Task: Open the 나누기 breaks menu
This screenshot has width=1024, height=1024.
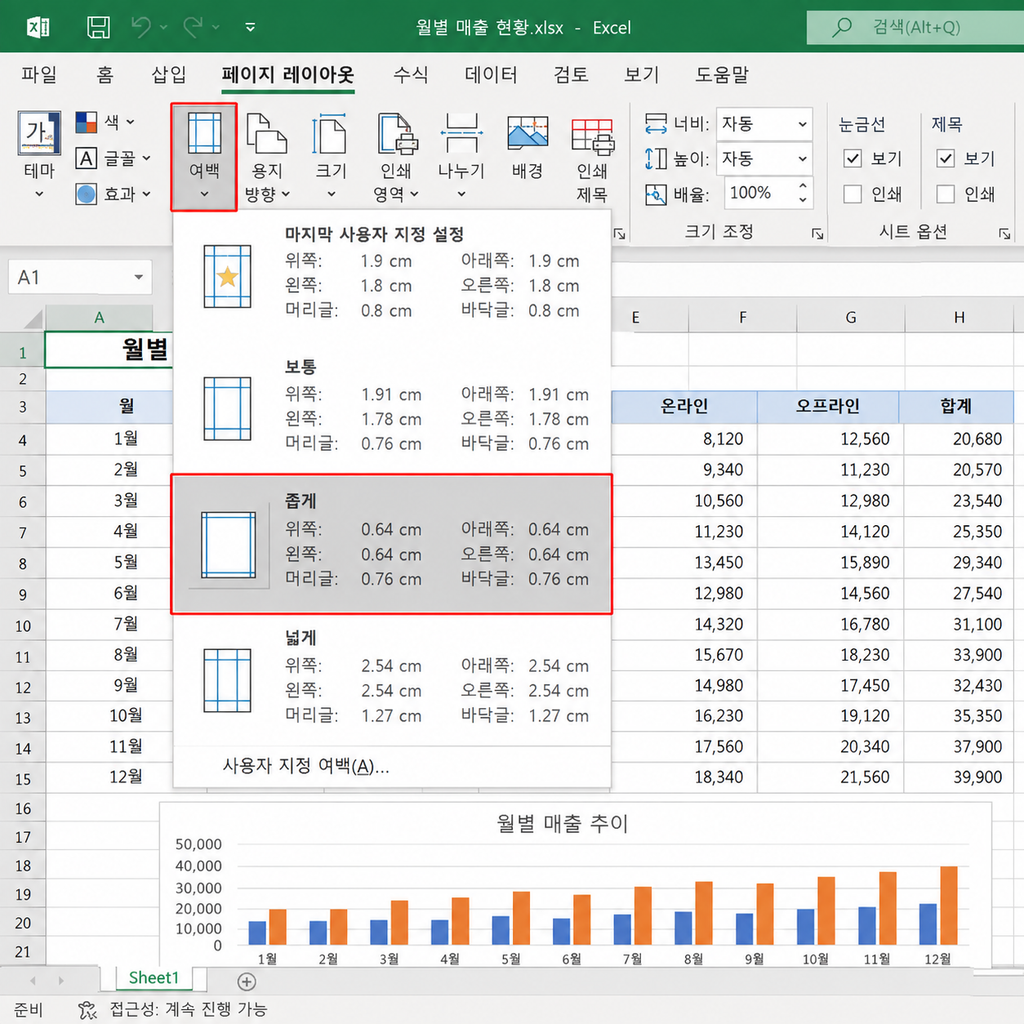Action: point(461,157)
